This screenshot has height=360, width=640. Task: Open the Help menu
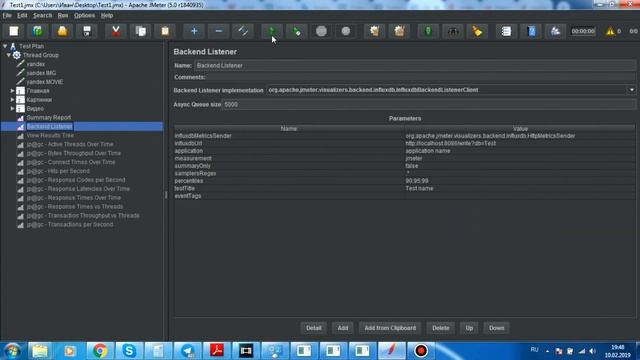pyautogui.click(x=107, y=16)
